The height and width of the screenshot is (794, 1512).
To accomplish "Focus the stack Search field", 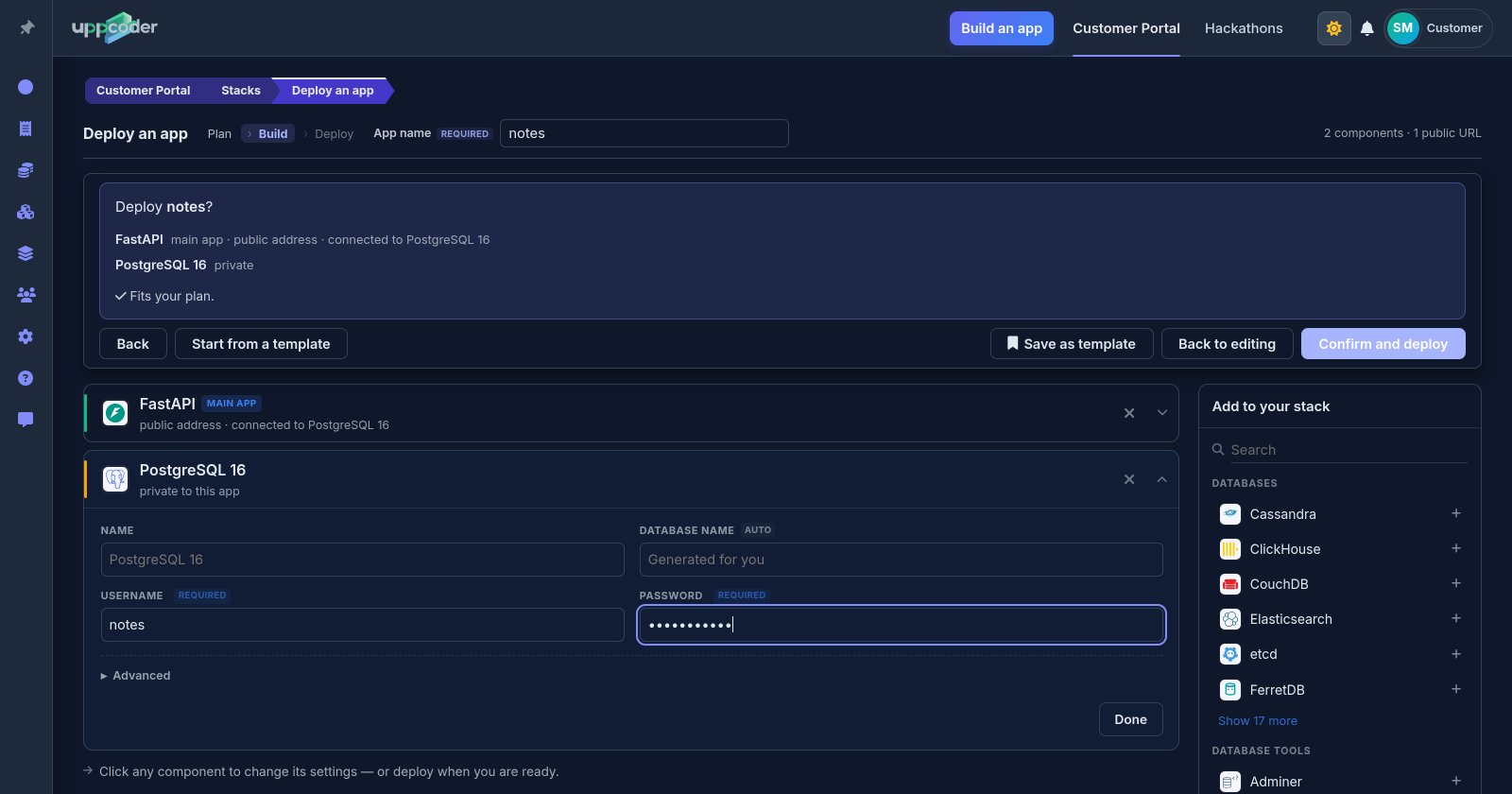I will 1349,450.
